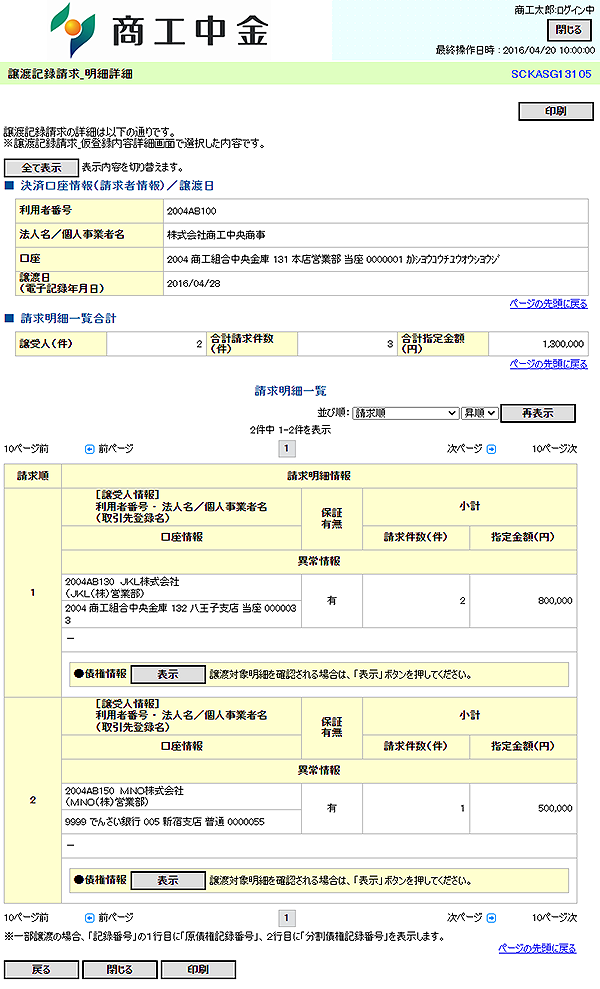Image resolution: width=600 pixels, height=989 pixels.
Task: Click the bottom 前ページ arrow icon
Action: click(x=90, y=918)
